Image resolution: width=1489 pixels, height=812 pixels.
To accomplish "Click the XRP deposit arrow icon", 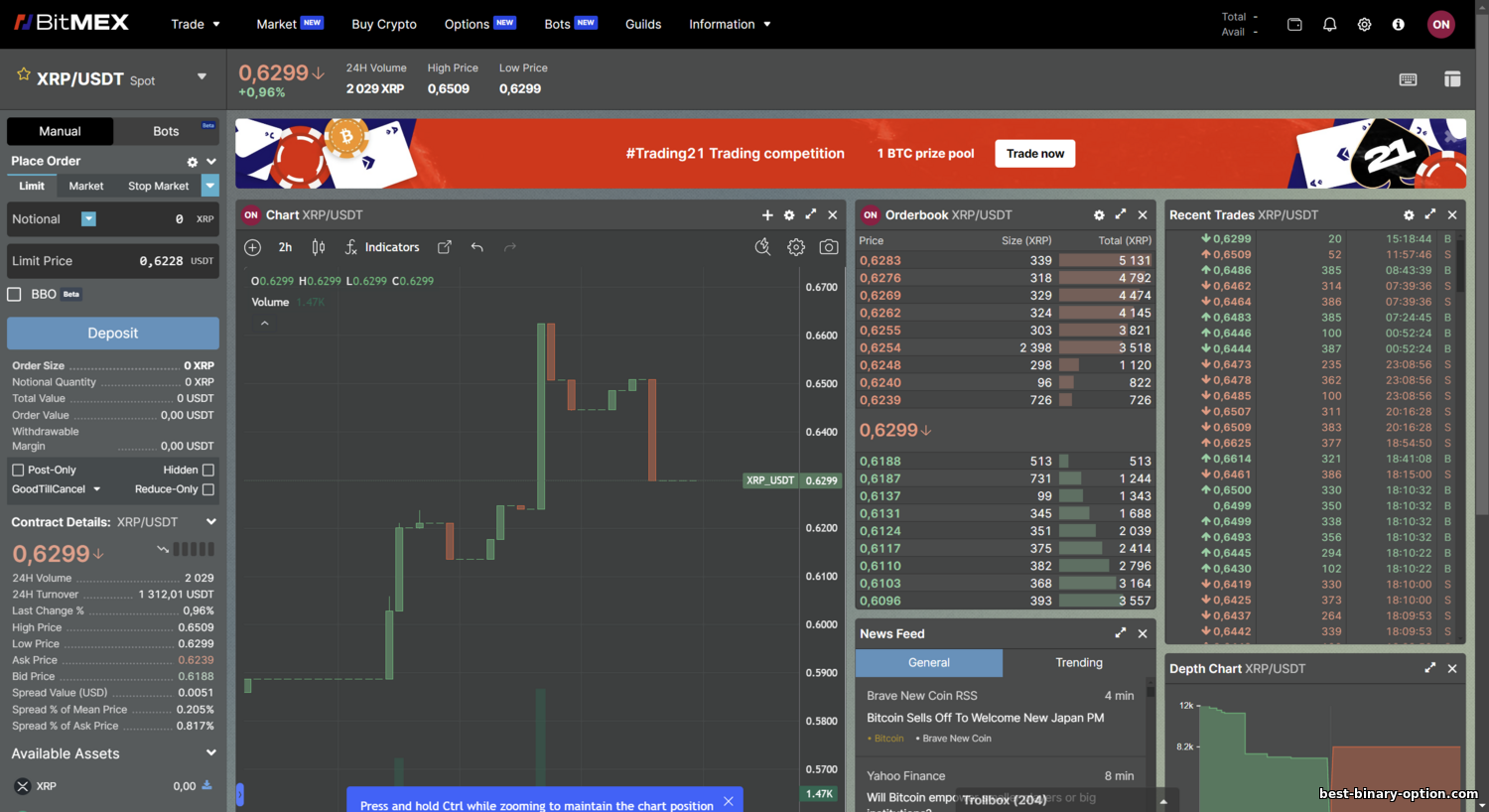I will click(206, 785).
